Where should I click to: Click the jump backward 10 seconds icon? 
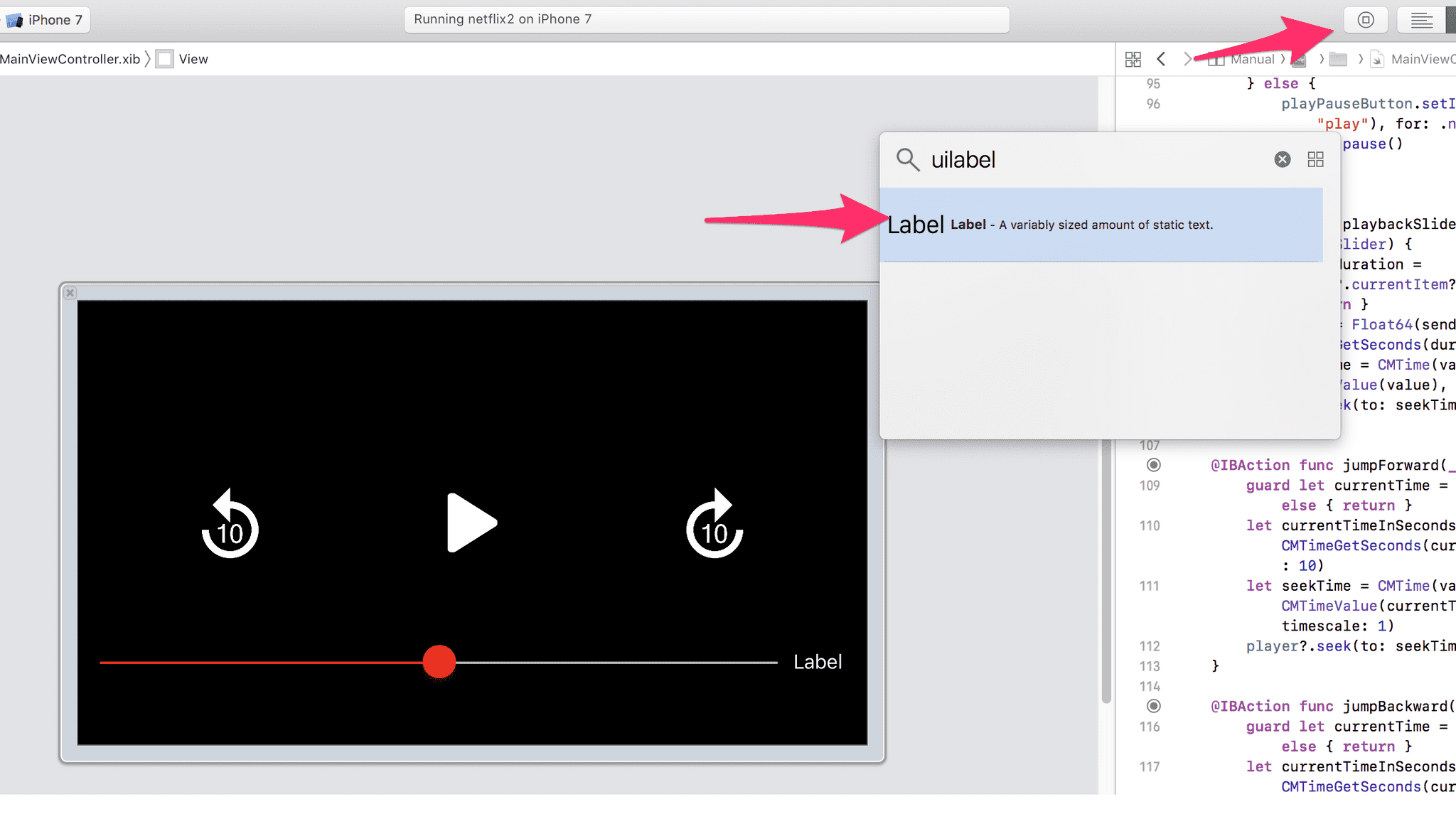(230, 523)
